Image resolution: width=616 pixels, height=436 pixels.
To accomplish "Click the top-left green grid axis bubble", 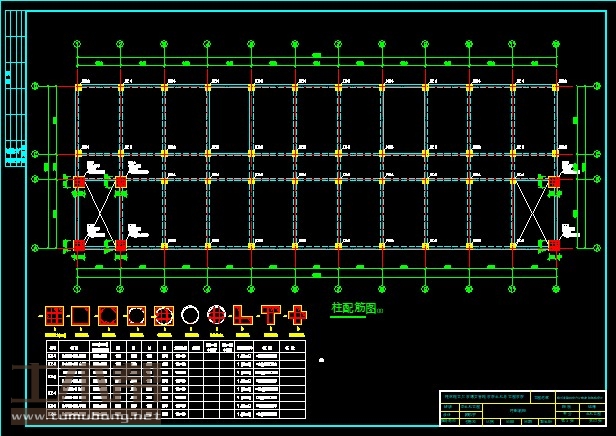I will click(77, 44).
